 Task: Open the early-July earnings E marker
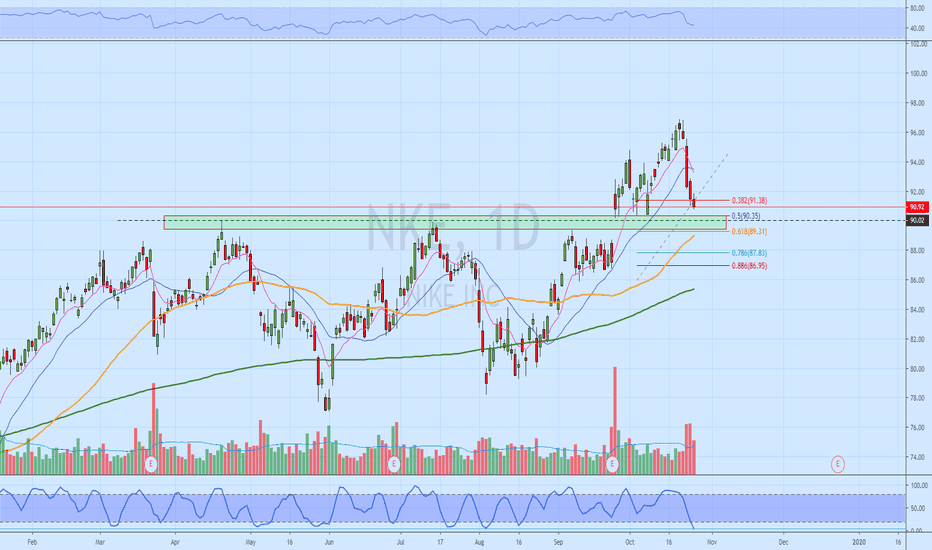click(x=393, y=464)
